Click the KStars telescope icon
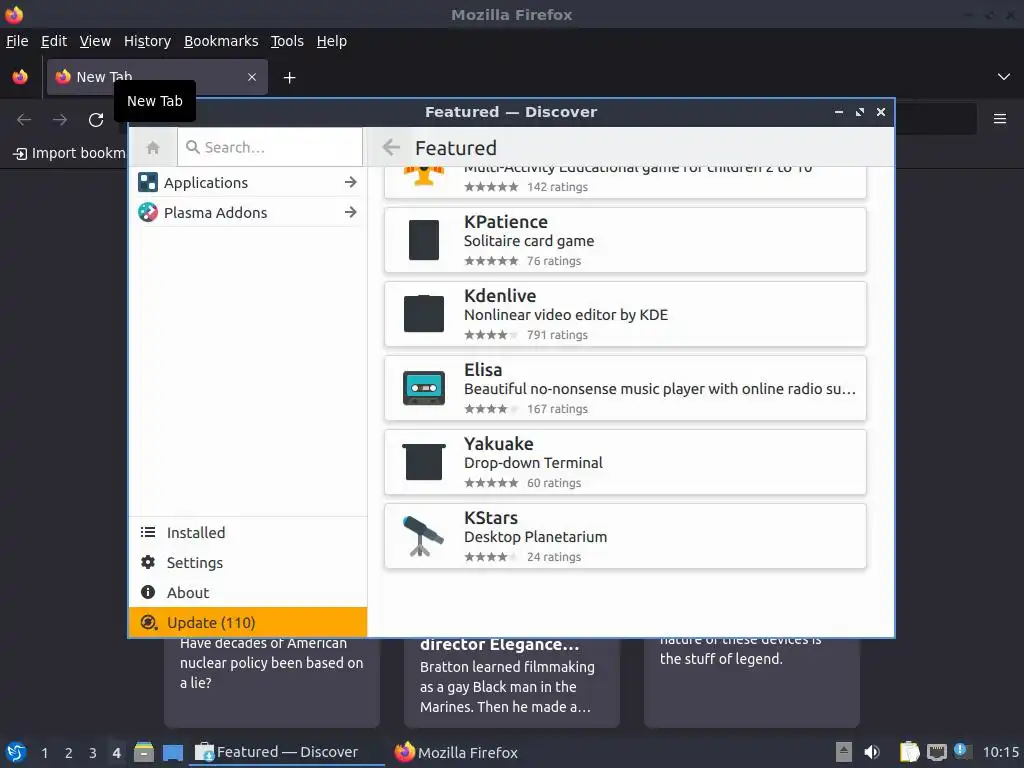This screenshot has height=768, width=1024. click(423, 536)
